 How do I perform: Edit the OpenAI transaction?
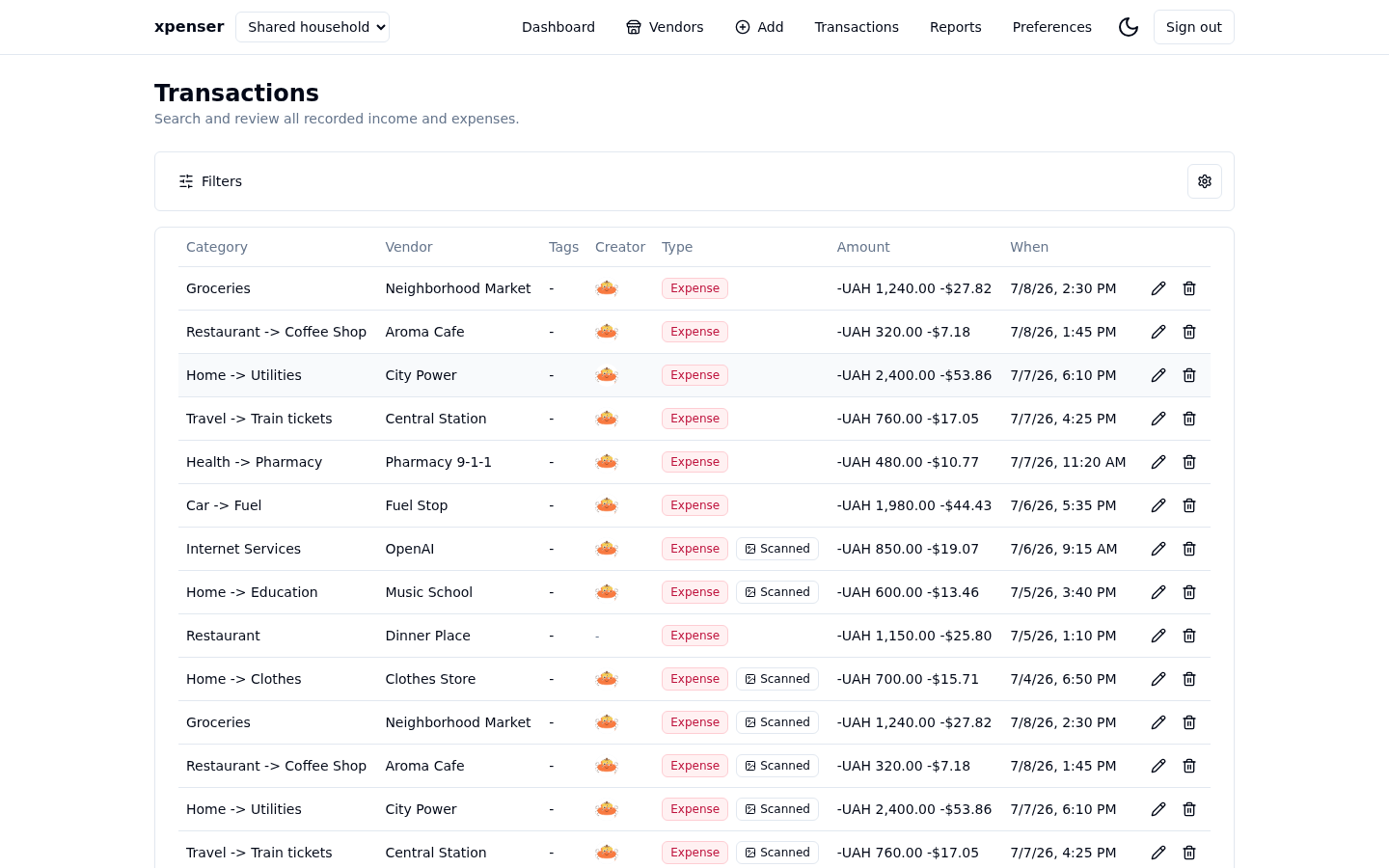pos(1158,549)
